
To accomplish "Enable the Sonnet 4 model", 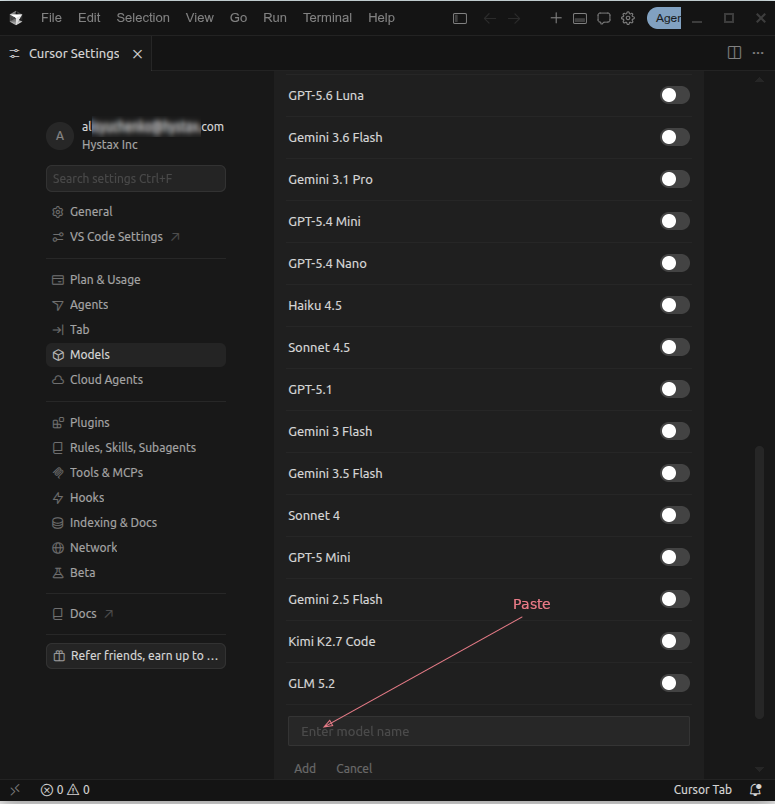I will (x=674, y=515).
